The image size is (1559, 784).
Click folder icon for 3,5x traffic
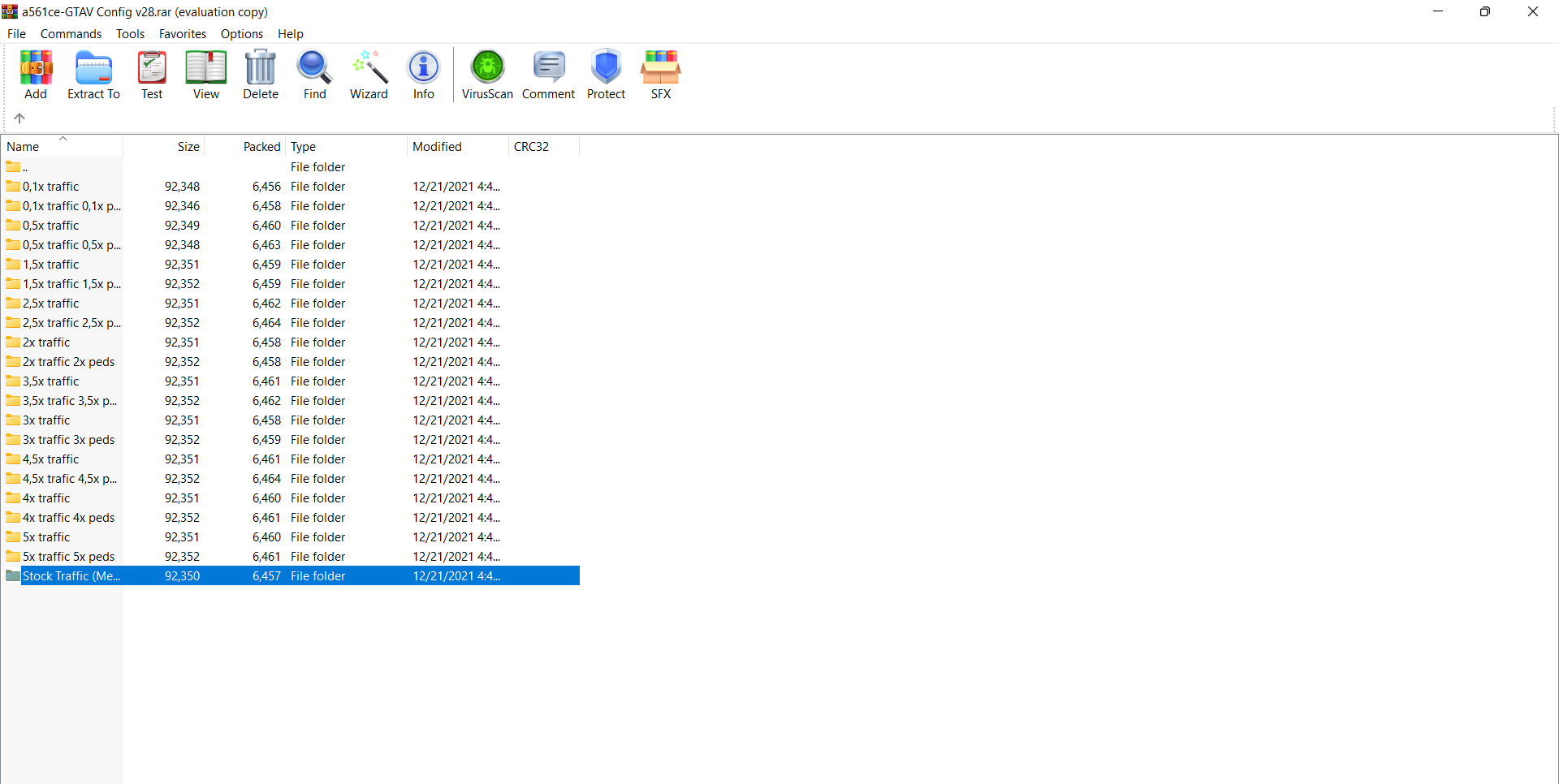13,381
